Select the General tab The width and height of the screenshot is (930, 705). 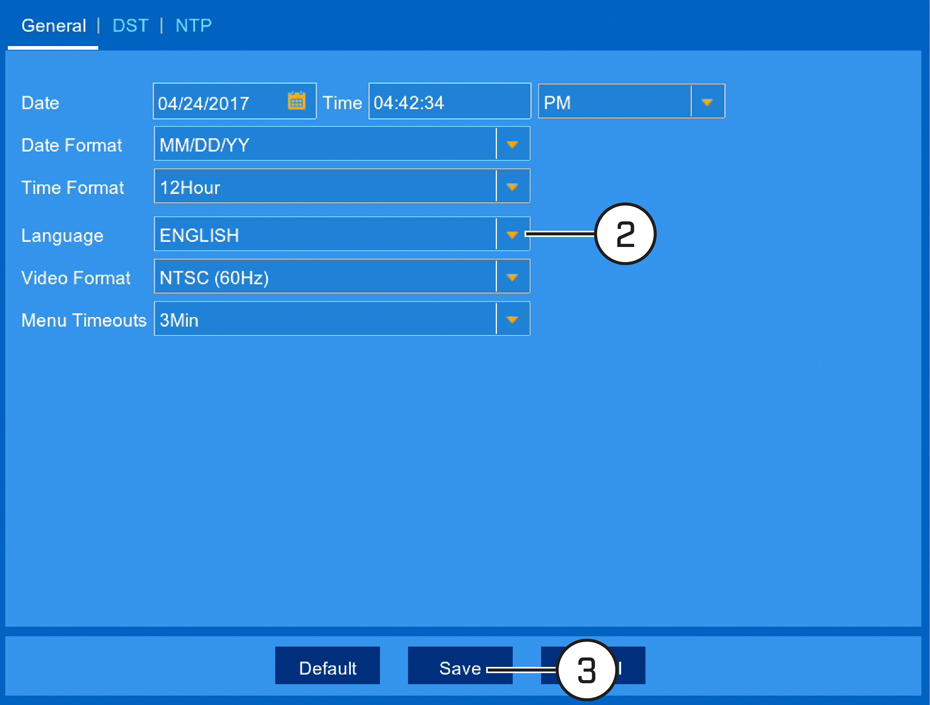53,25
